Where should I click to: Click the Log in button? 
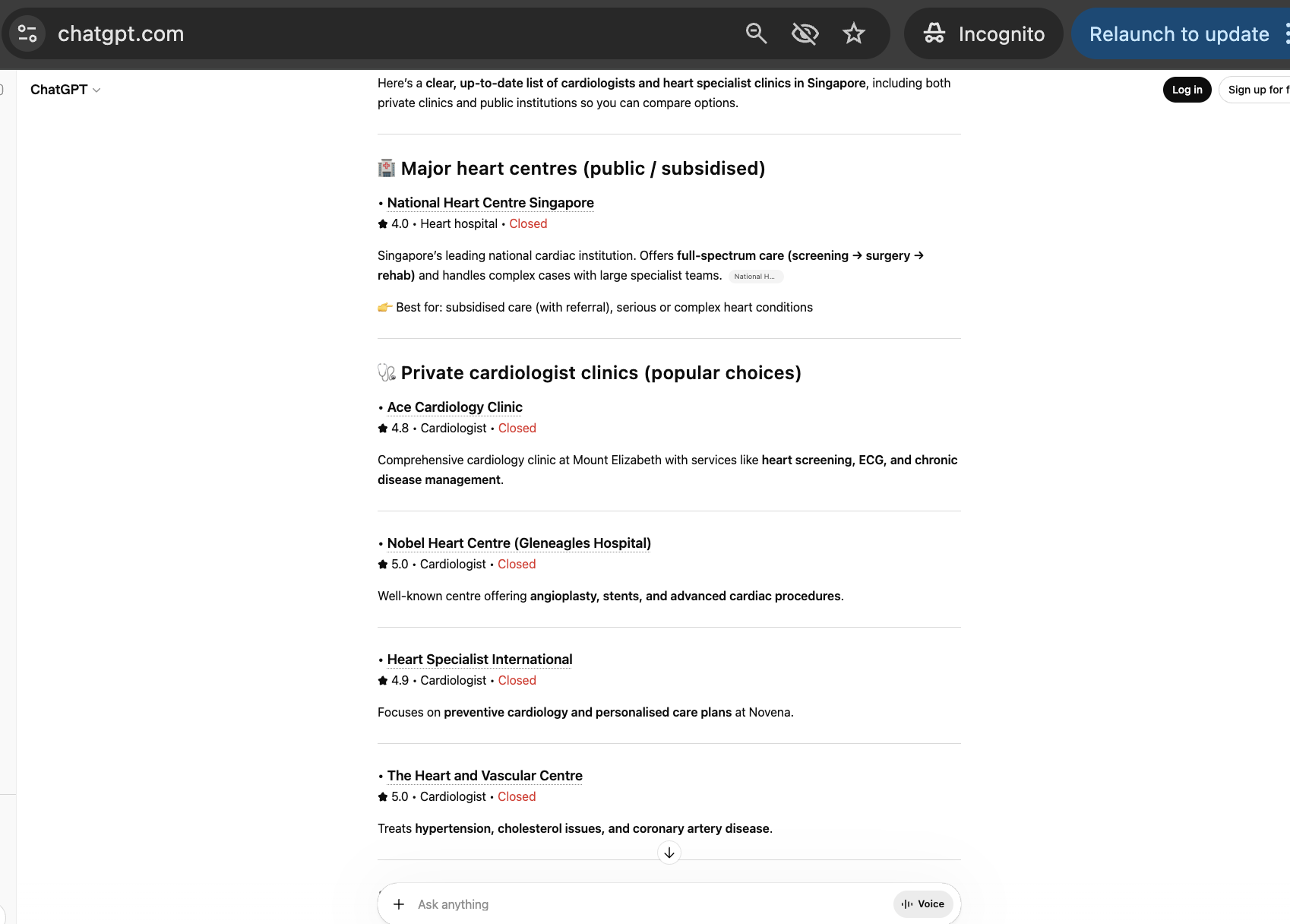pos(1187,90)
